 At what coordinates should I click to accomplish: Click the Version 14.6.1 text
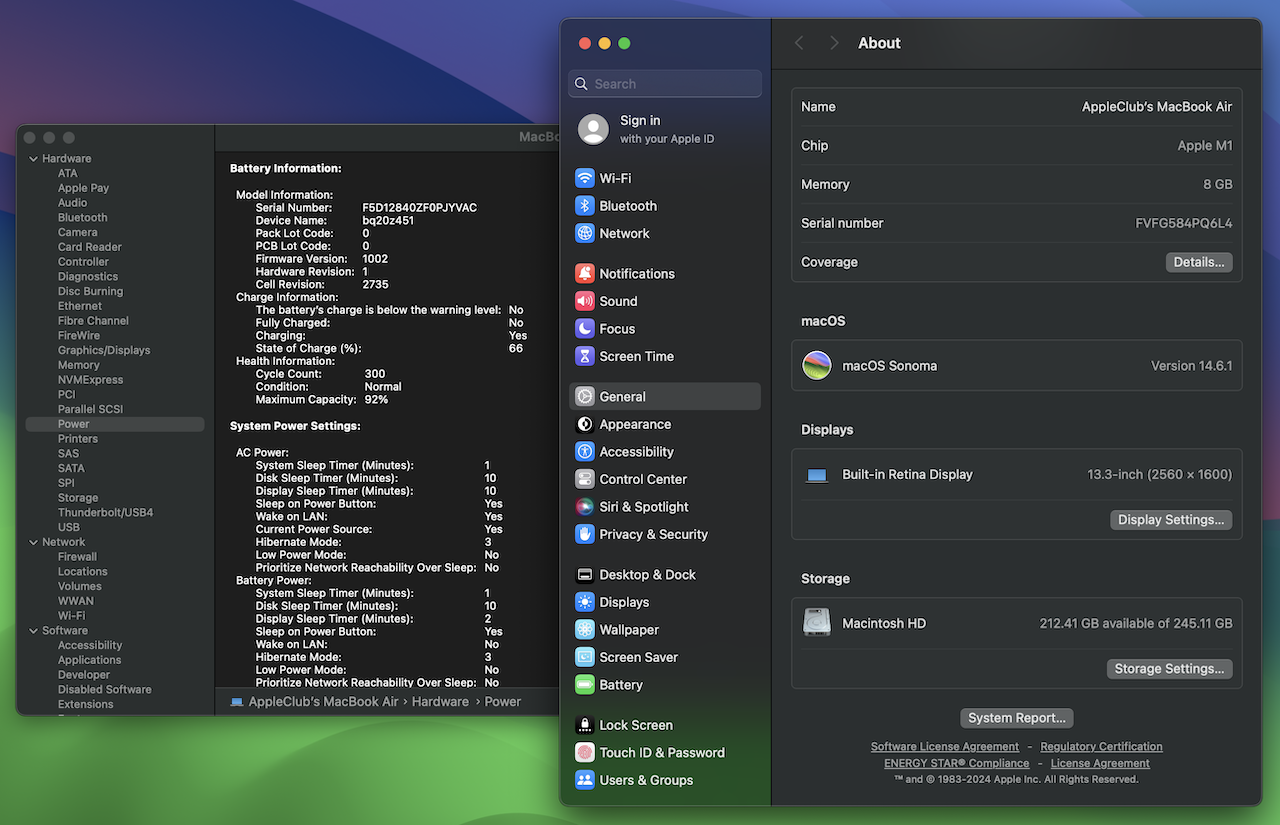pyautogui.click(x=1192, y=366)
